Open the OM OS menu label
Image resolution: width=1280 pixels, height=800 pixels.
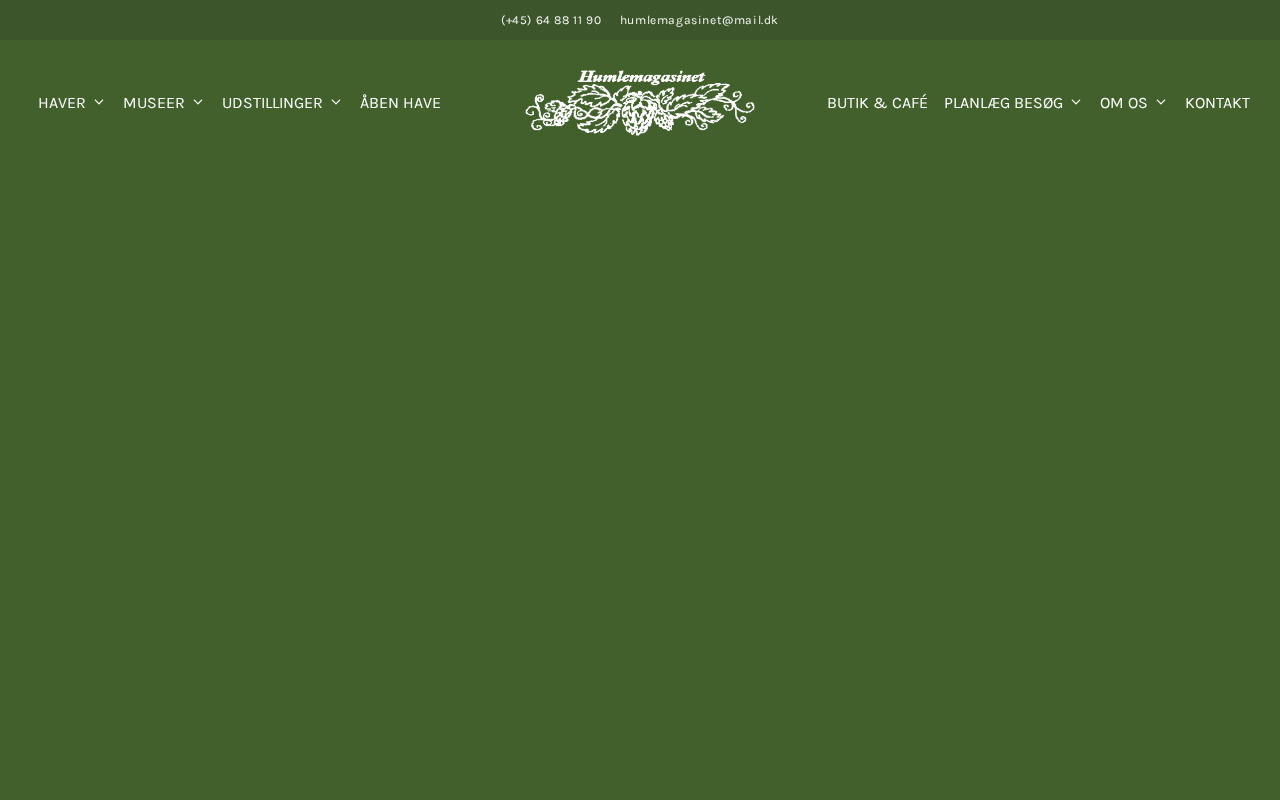coord(1124,103)
